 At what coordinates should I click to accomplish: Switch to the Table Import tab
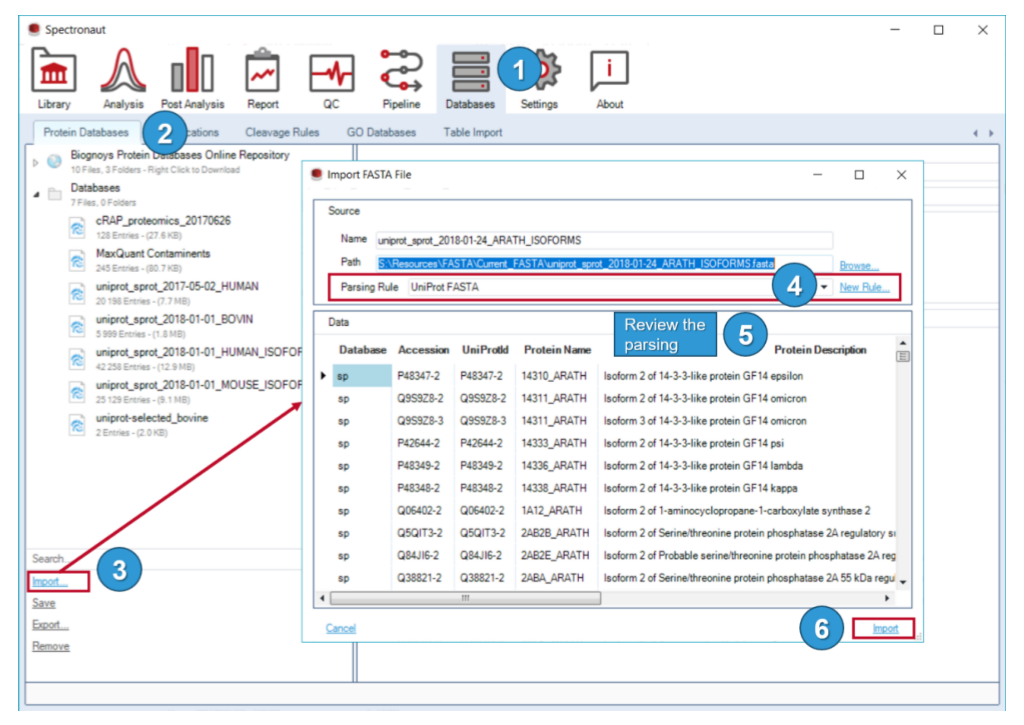pyautogui.click(x=473, y=132)
